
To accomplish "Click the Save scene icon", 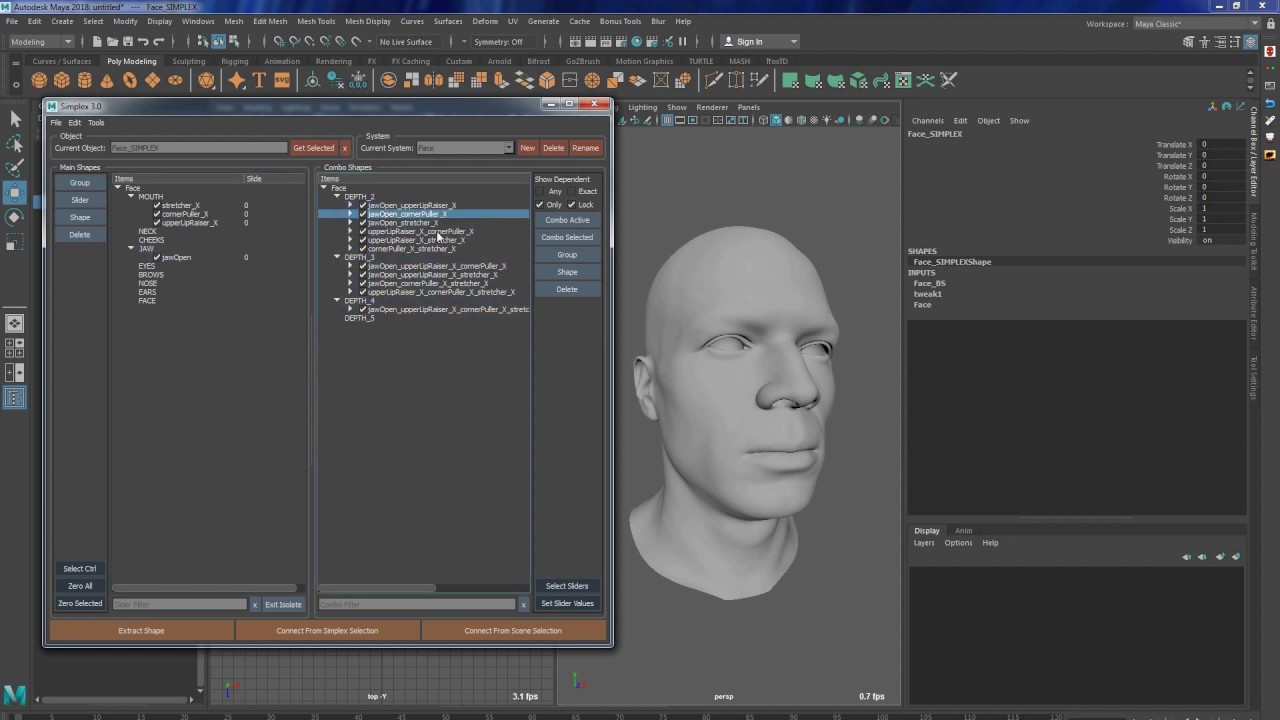I will click(x=127, y=42).
